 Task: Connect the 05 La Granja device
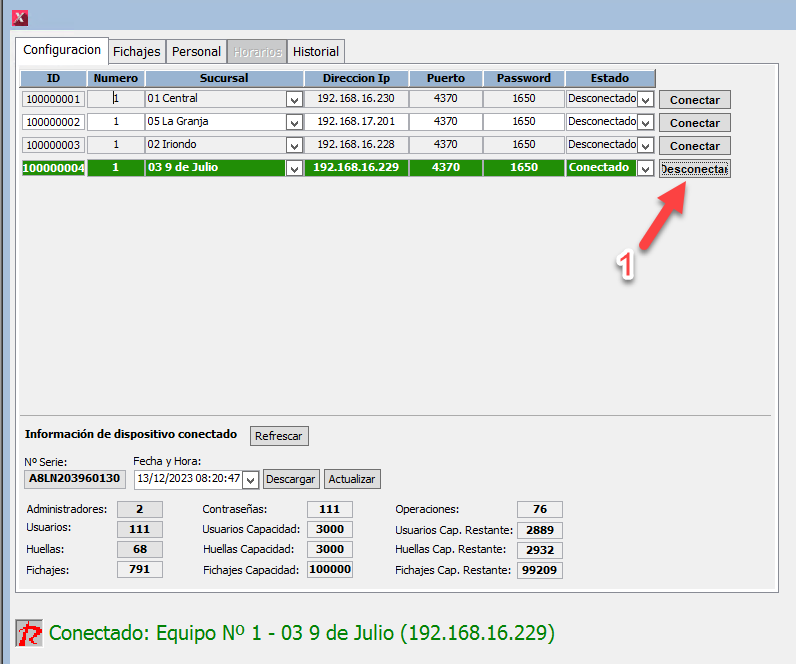coord(695,123)
